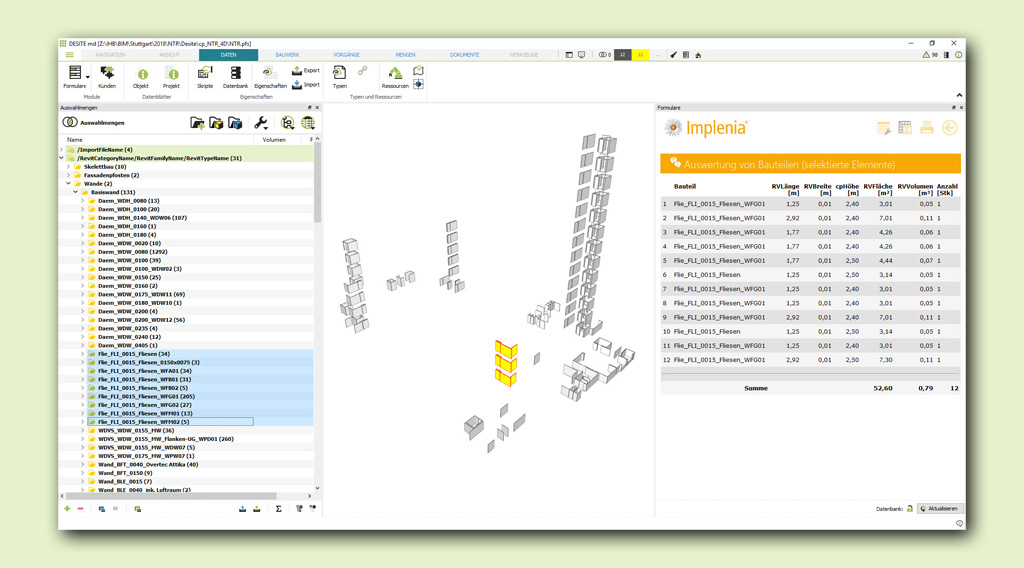The image size is (1024, 568).
Task: Click the green plus add icon
Action: coord(67,509)
